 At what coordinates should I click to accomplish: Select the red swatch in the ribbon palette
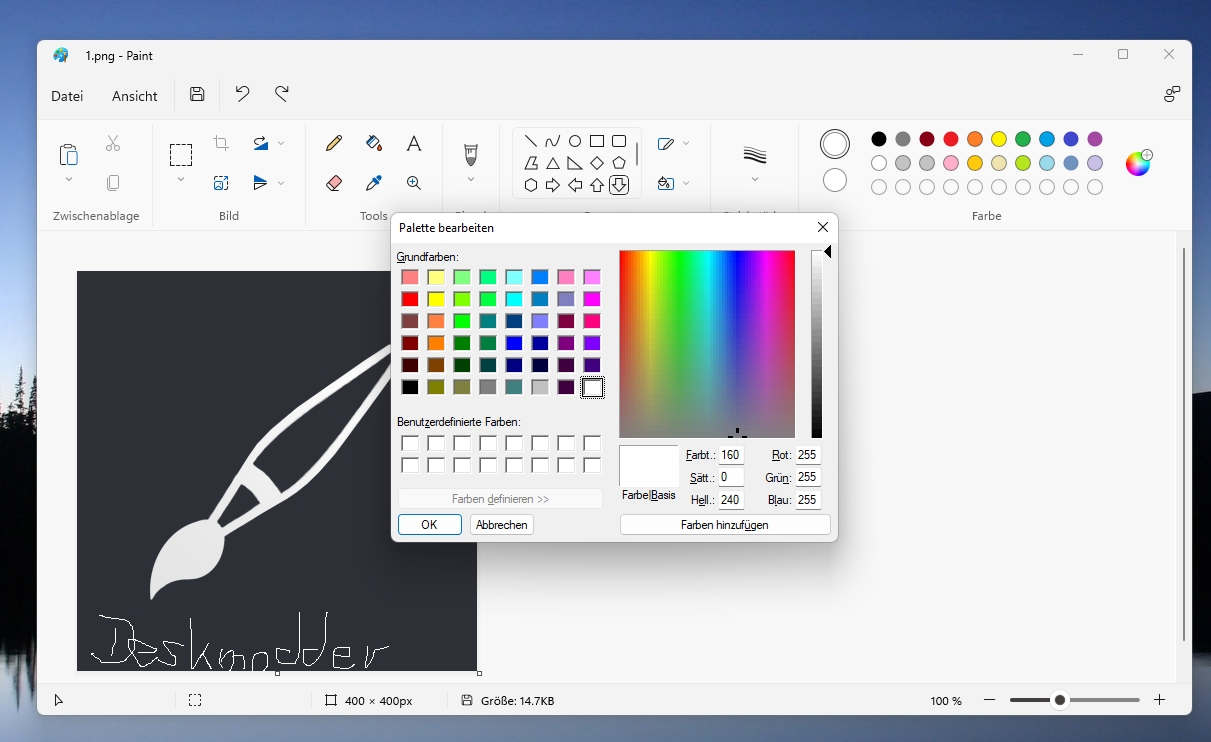951,139
